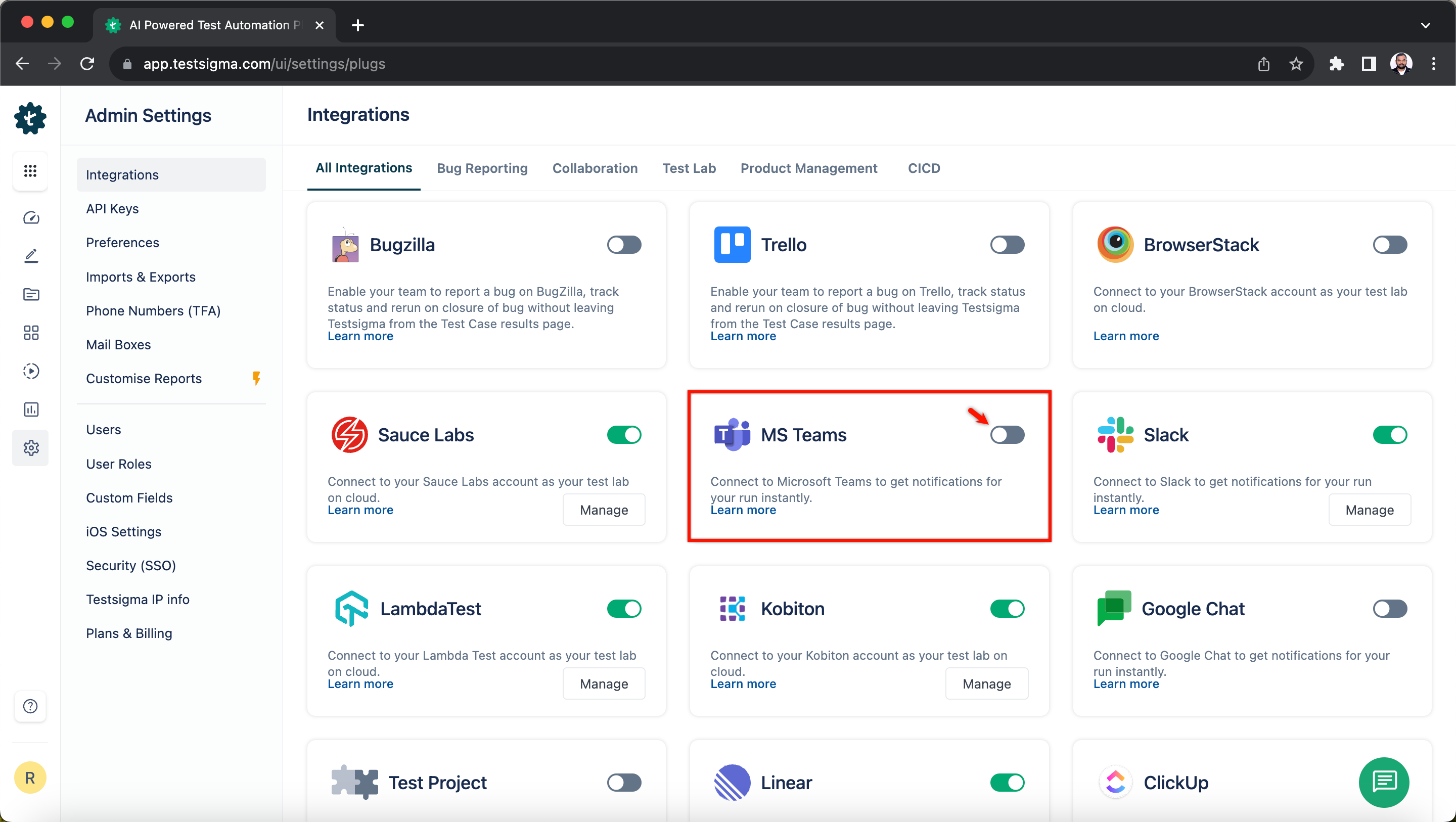The image size is (1456, 822).
Task: Disable the Slack integration toggle
Action: click(x=1390, y=434)
